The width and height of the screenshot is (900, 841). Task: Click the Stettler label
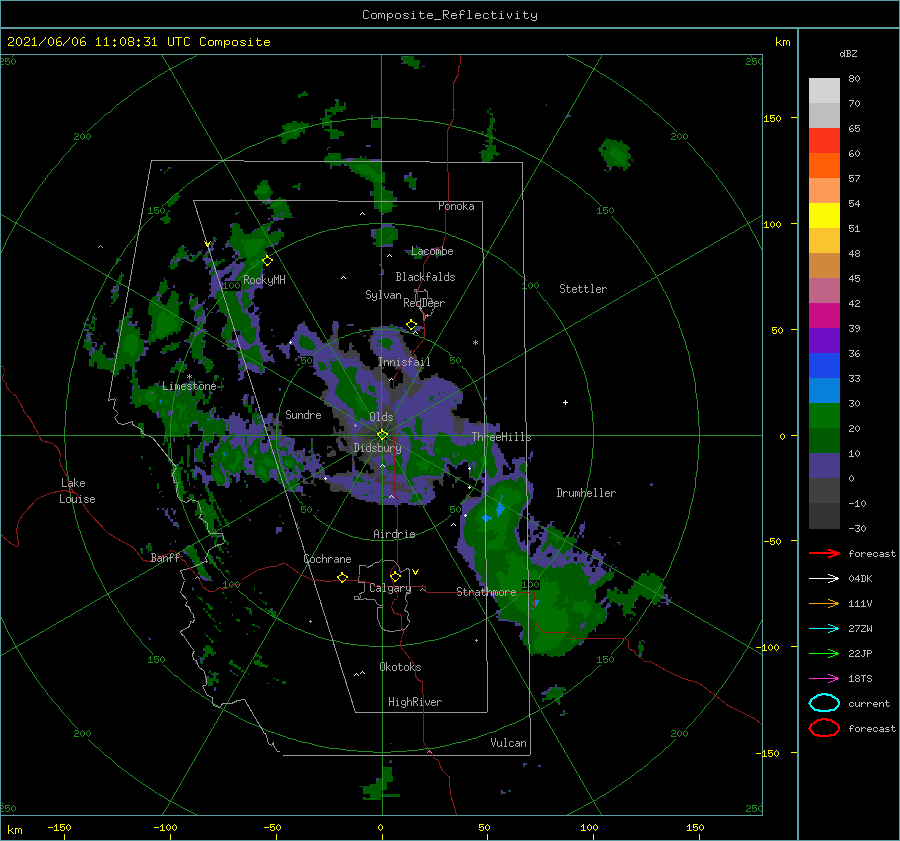point(583,289)
